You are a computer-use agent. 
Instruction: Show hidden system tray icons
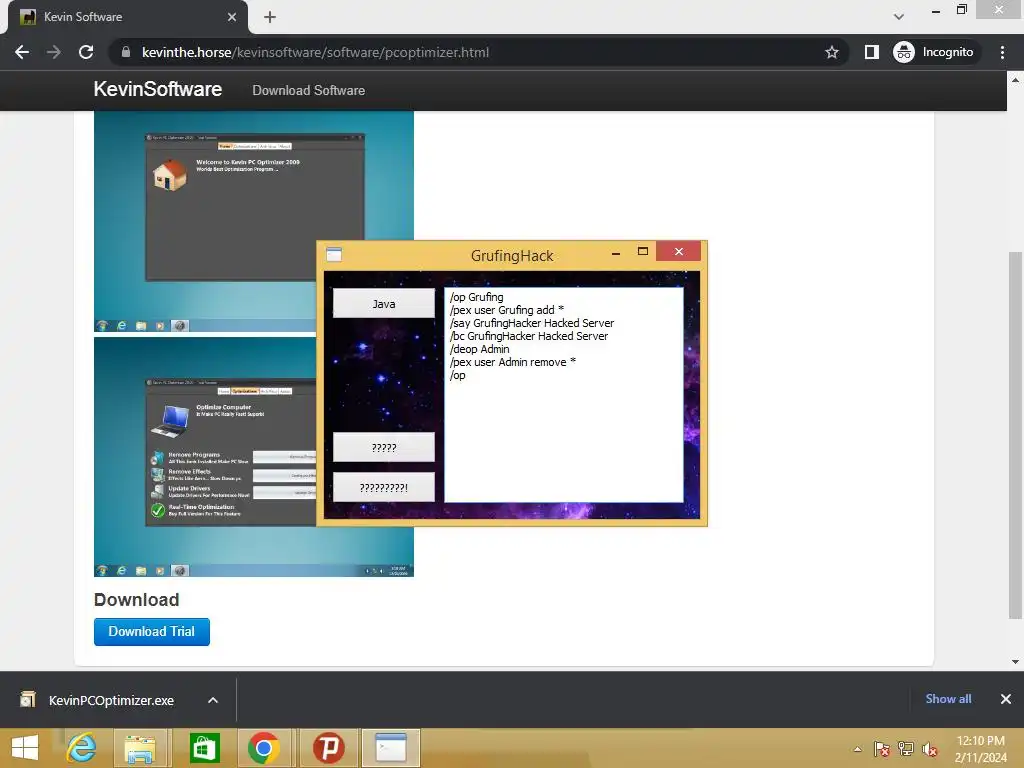pos(857,749)
